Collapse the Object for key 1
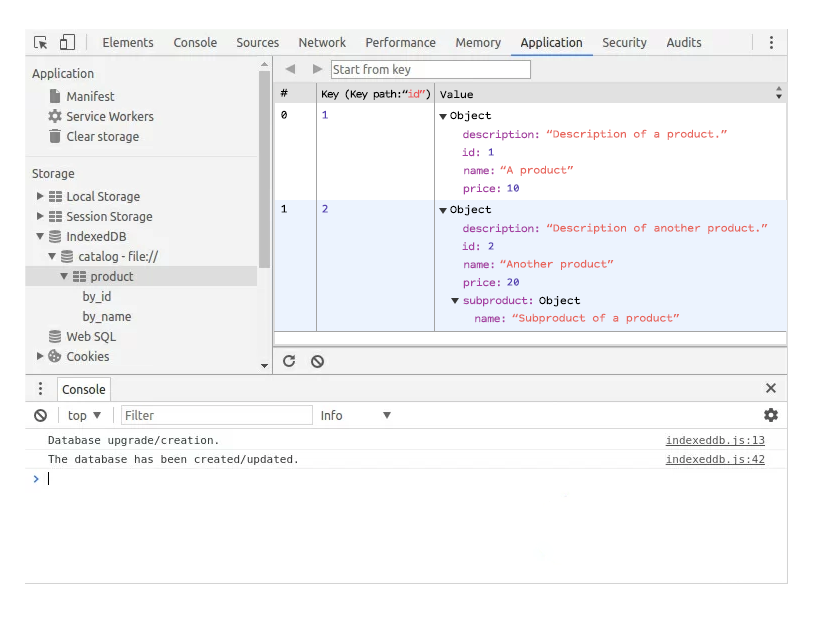Viewport: 820px width, 625px height. point(443,116)
